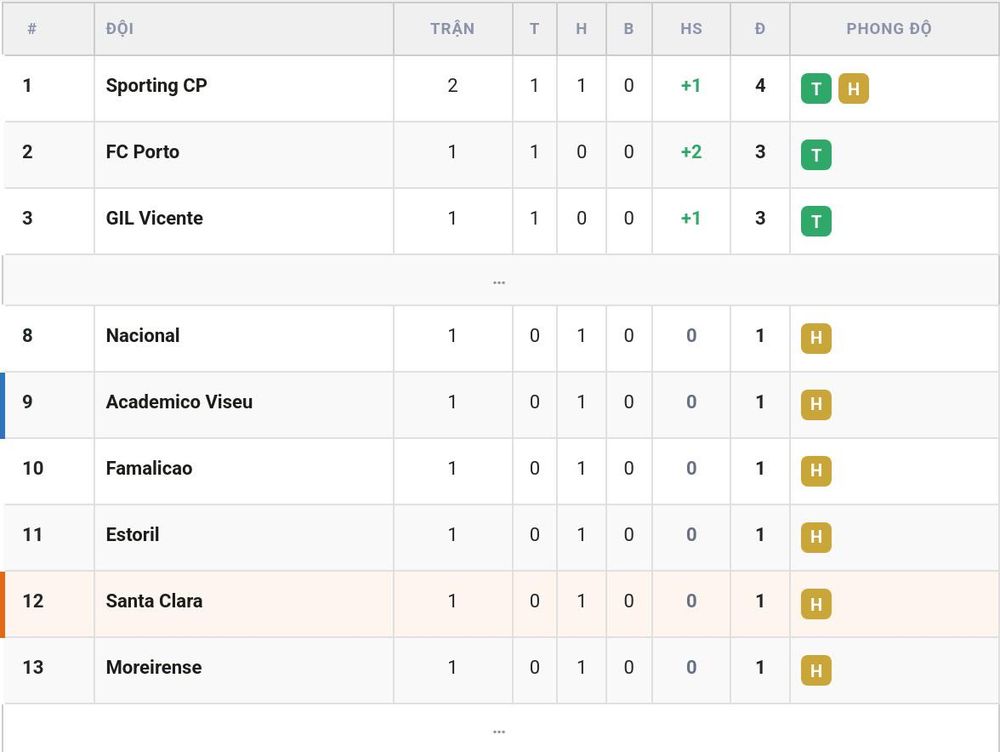Click the PHONG ĐỘ column header
This screenshot has height=752, width=1000.
point(888,28)
